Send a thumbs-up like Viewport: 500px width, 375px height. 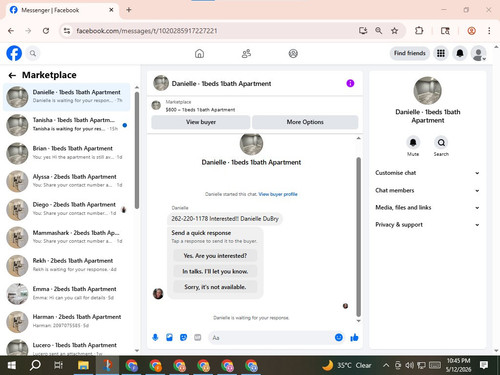pos(354,338)
